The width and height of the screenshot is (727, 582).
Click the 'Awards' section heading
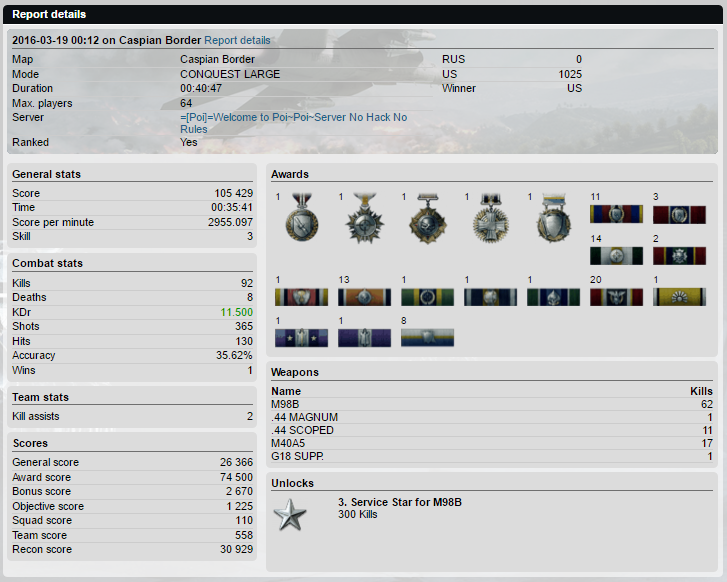(x=290, y=174)
